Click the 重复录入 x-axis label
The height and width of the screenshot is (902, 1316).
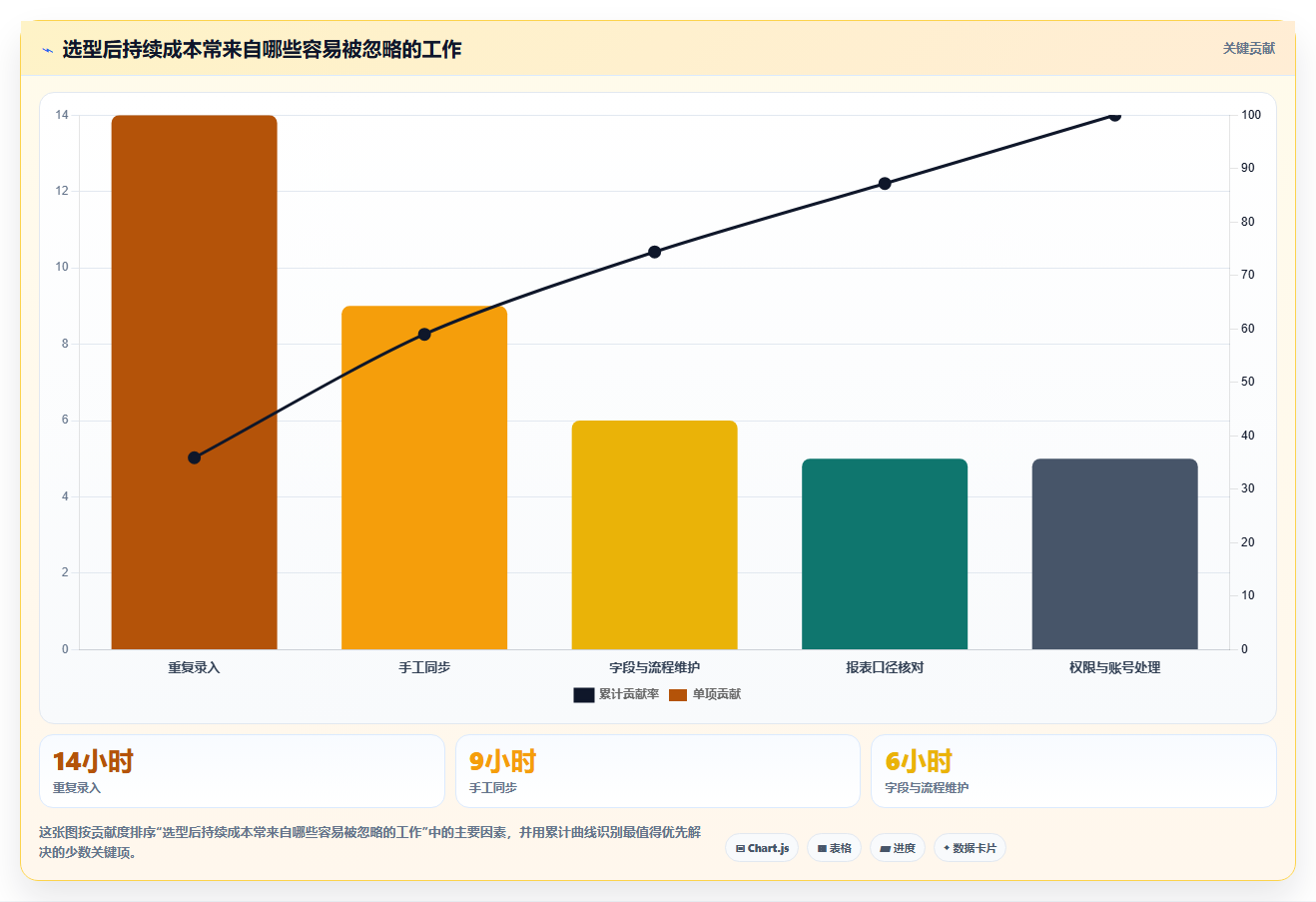pos(194,667)
